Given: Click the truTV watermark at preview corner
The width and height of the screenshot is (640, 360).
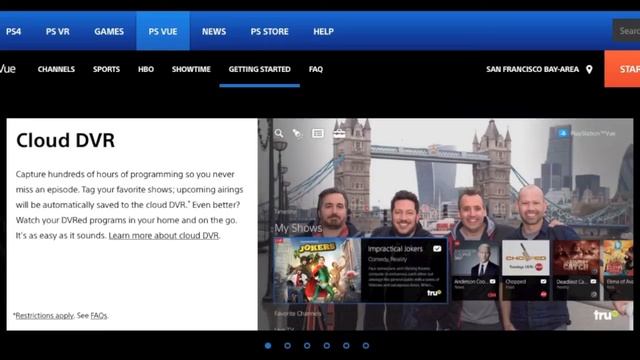Looking at the screenshot, I should coord(607,315).
